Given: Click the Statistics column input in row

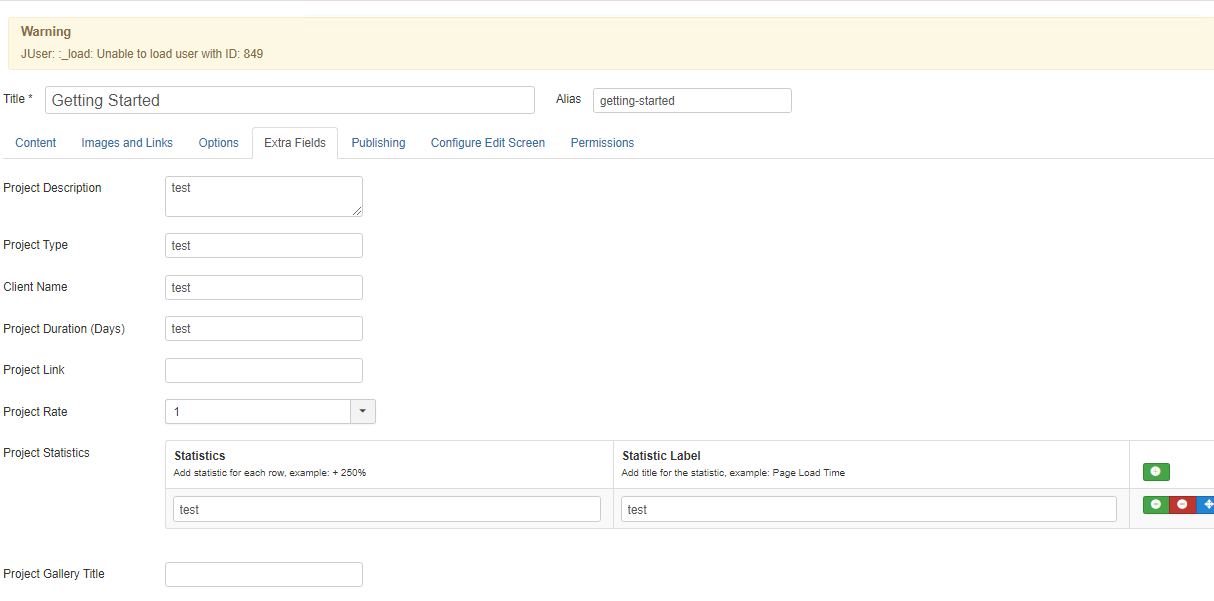Looking at the screenshot, I should (387, 509).
